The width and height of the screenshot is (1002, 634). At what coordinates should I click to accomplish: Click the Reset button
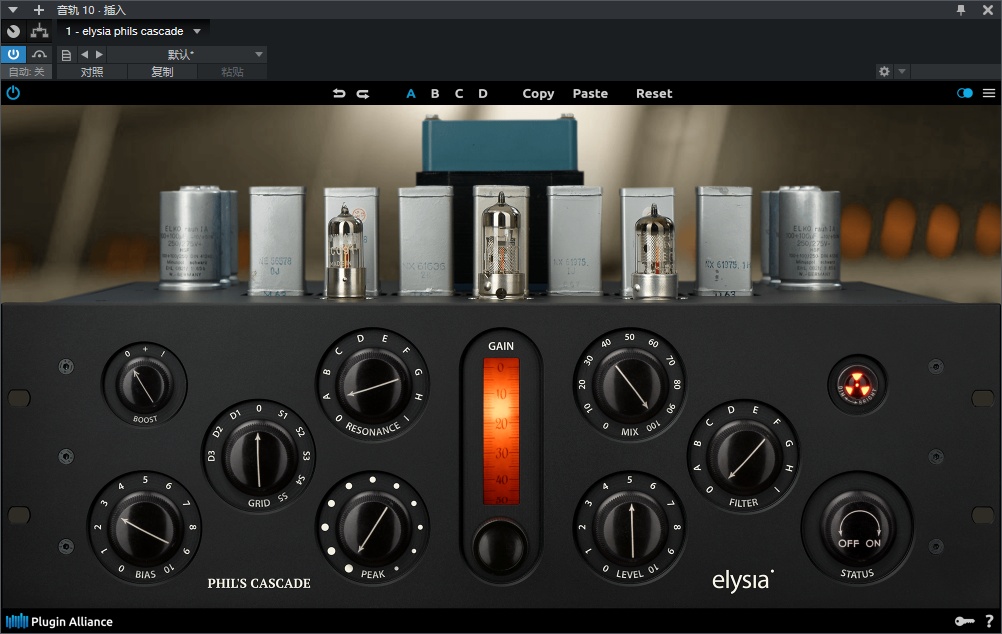point(654,94)
